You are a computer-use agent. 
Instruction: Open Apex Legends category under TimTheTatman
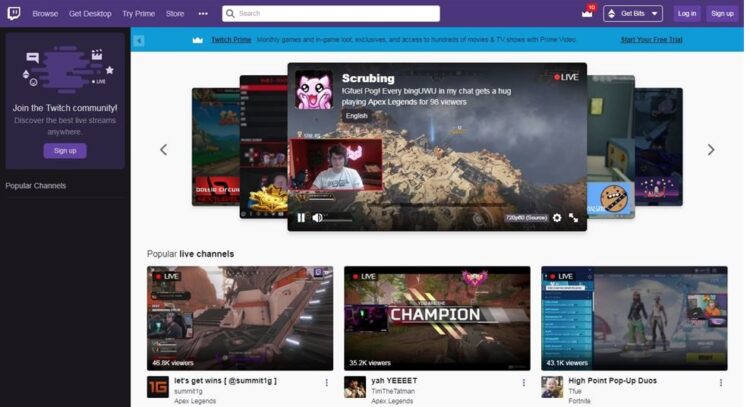392,401
